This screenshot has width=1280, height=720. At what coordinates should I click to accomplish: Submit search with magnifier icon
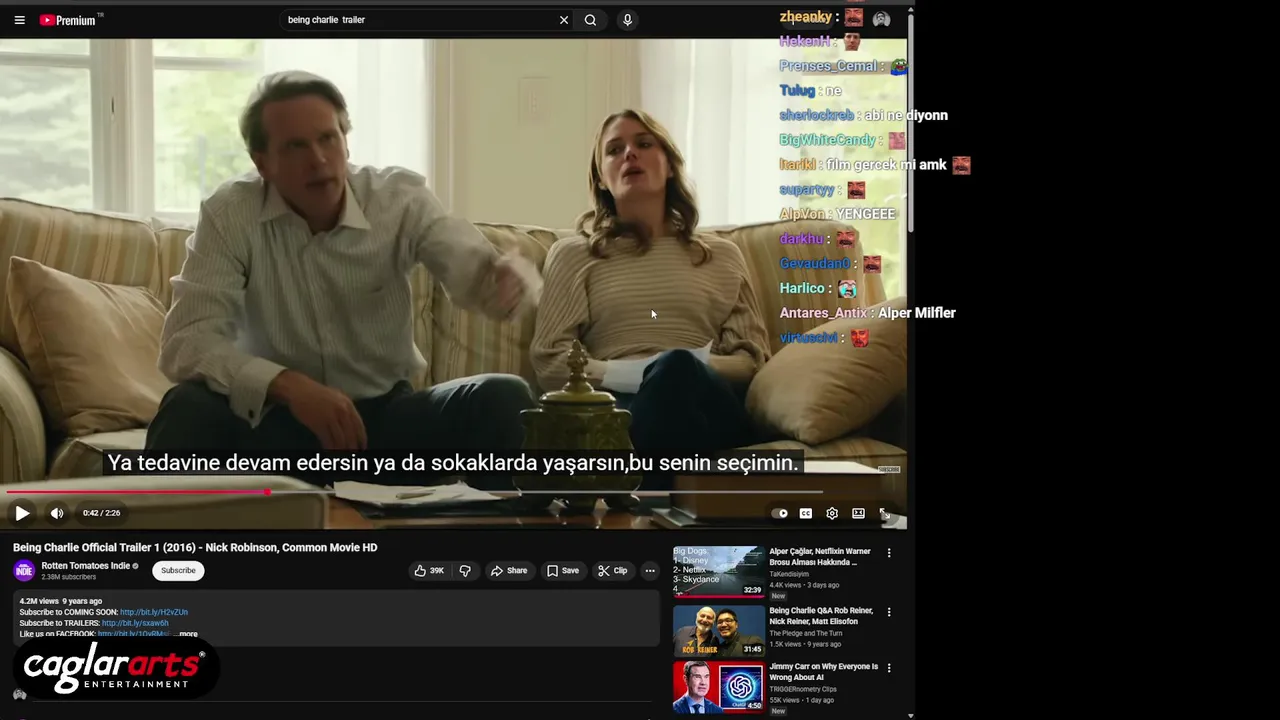click(591, 20)
